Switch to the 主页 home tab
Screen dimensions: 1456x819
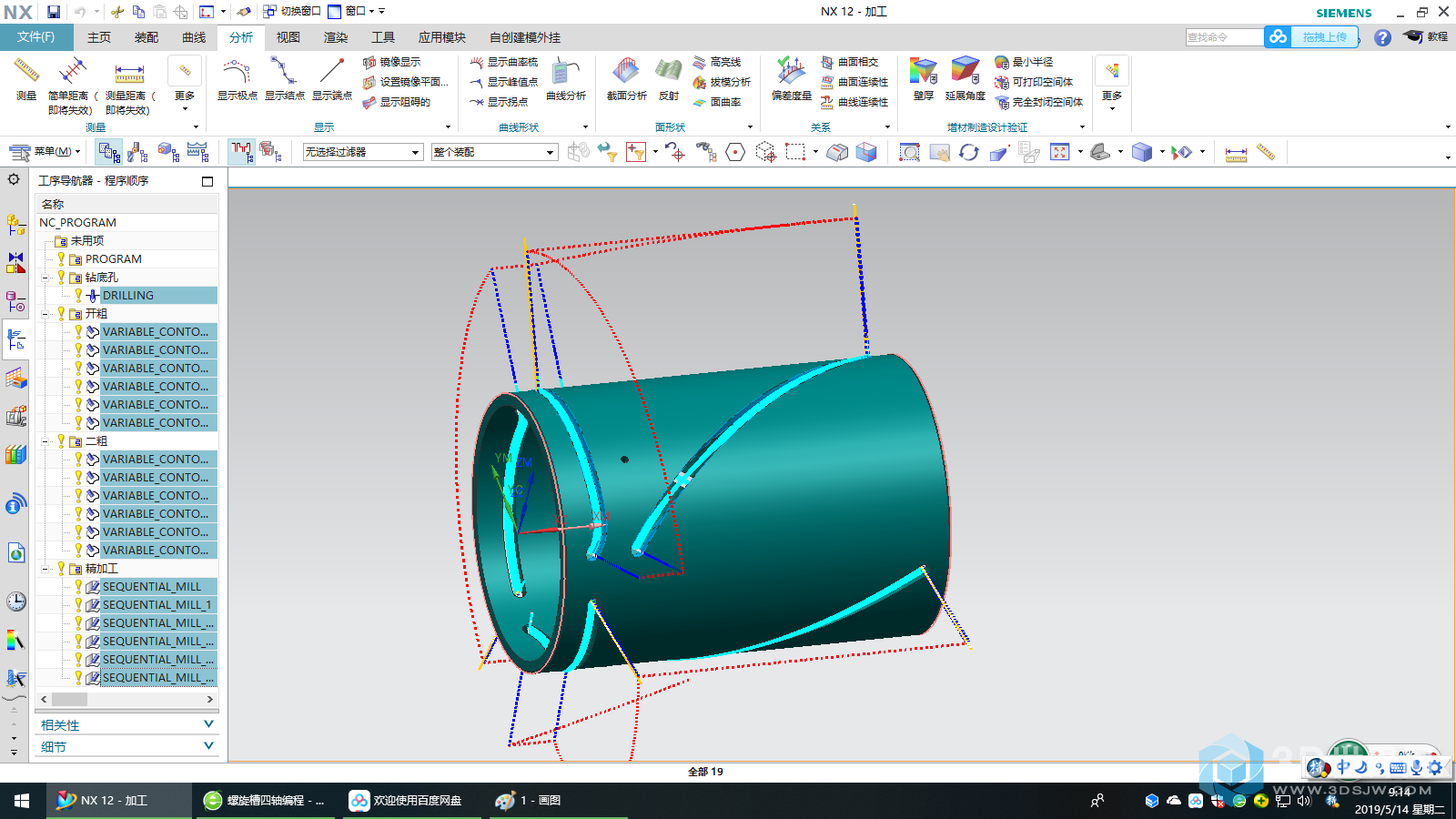tap(99, 37)
